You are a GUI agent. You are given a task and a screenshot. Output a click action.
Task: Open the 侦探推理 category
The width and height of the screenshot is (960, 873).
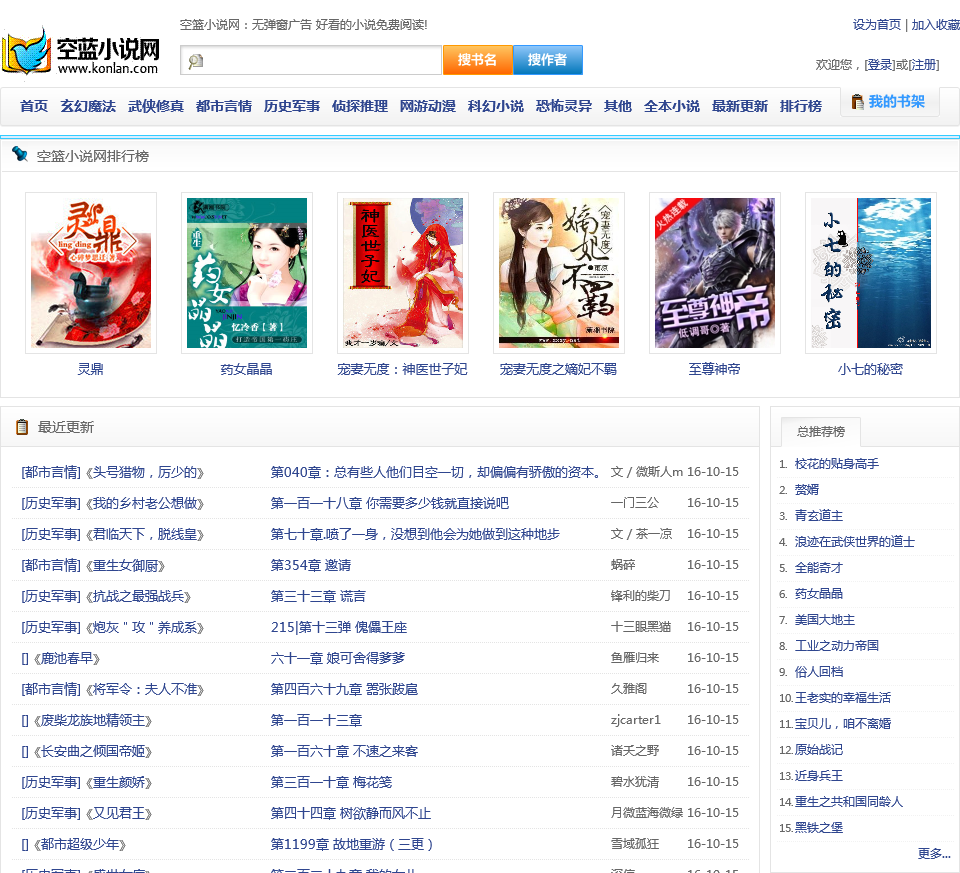point(360,106)
